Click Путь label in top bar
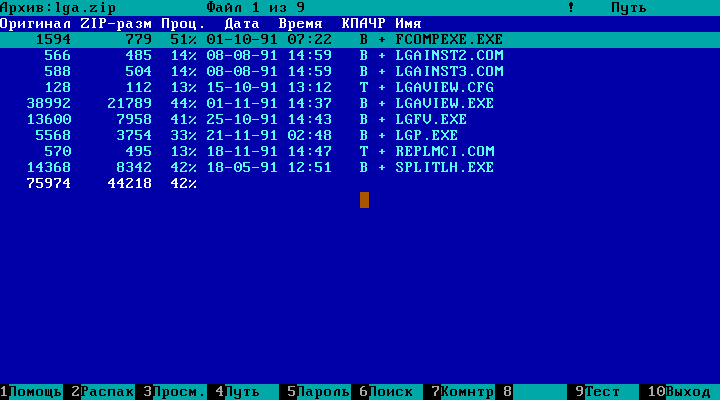The width and height of the screenshot is (720, 400). (629, 8)
